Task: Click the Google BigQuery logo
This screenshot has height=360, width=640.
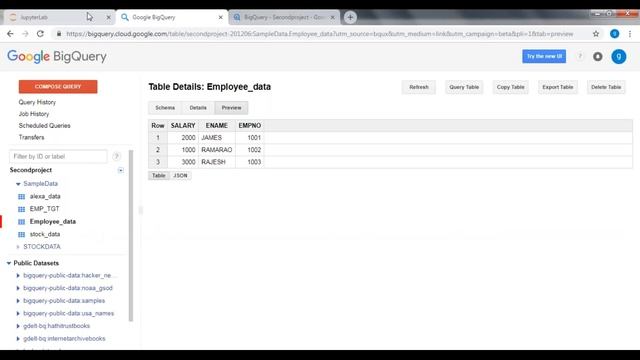Action: 57,56
